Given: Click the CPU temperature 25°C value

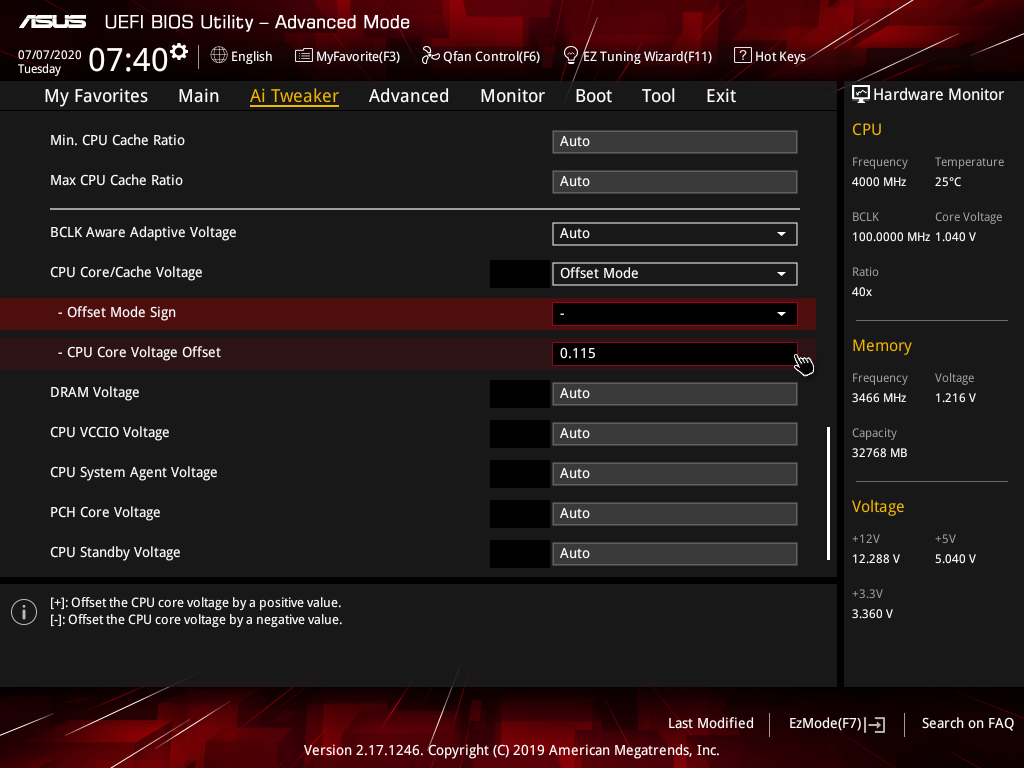Looking at the screenshot, I should click(948, 182).
